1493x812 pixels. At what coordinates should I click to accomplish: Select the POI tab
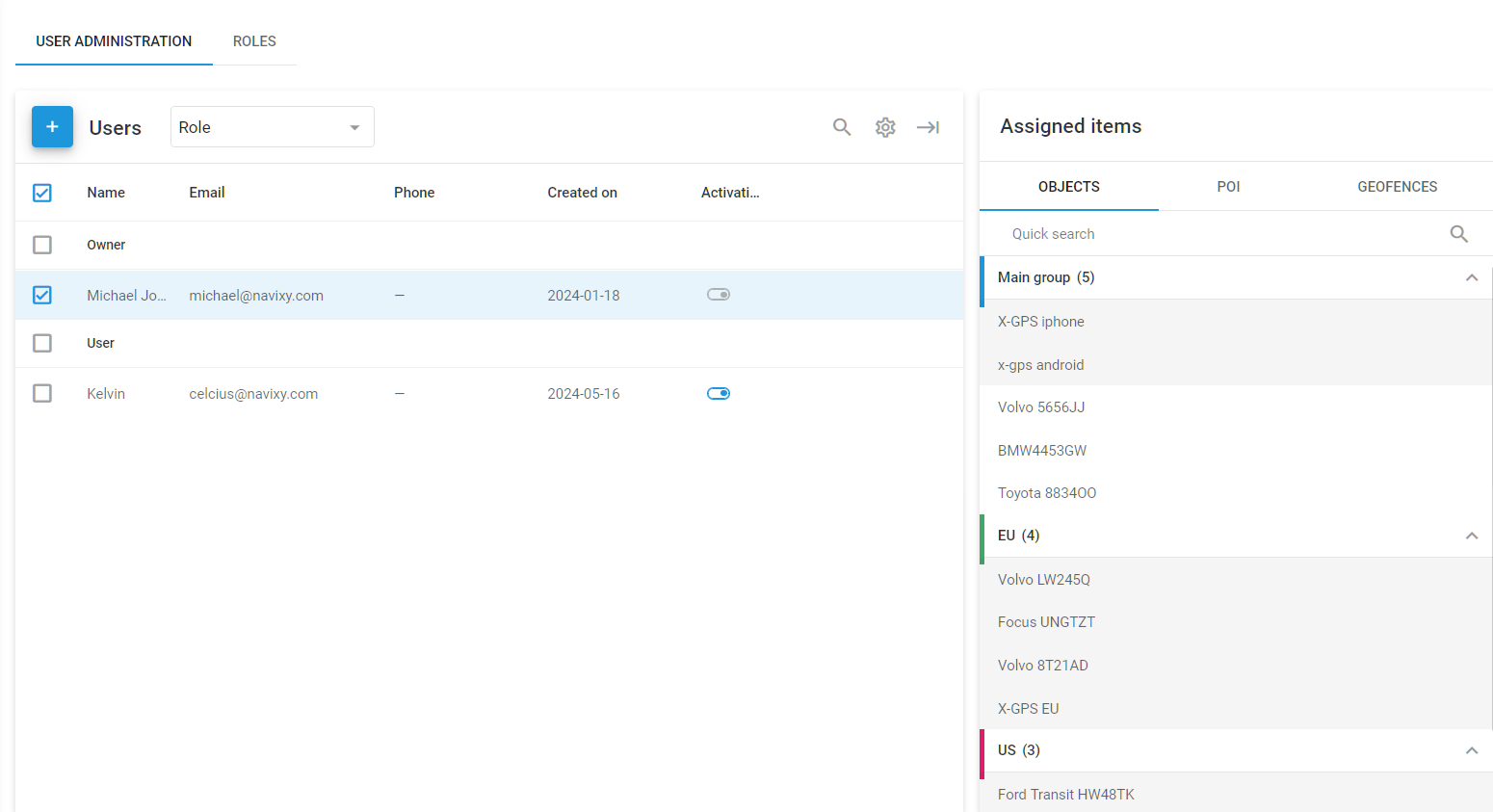pos(1228,187)
